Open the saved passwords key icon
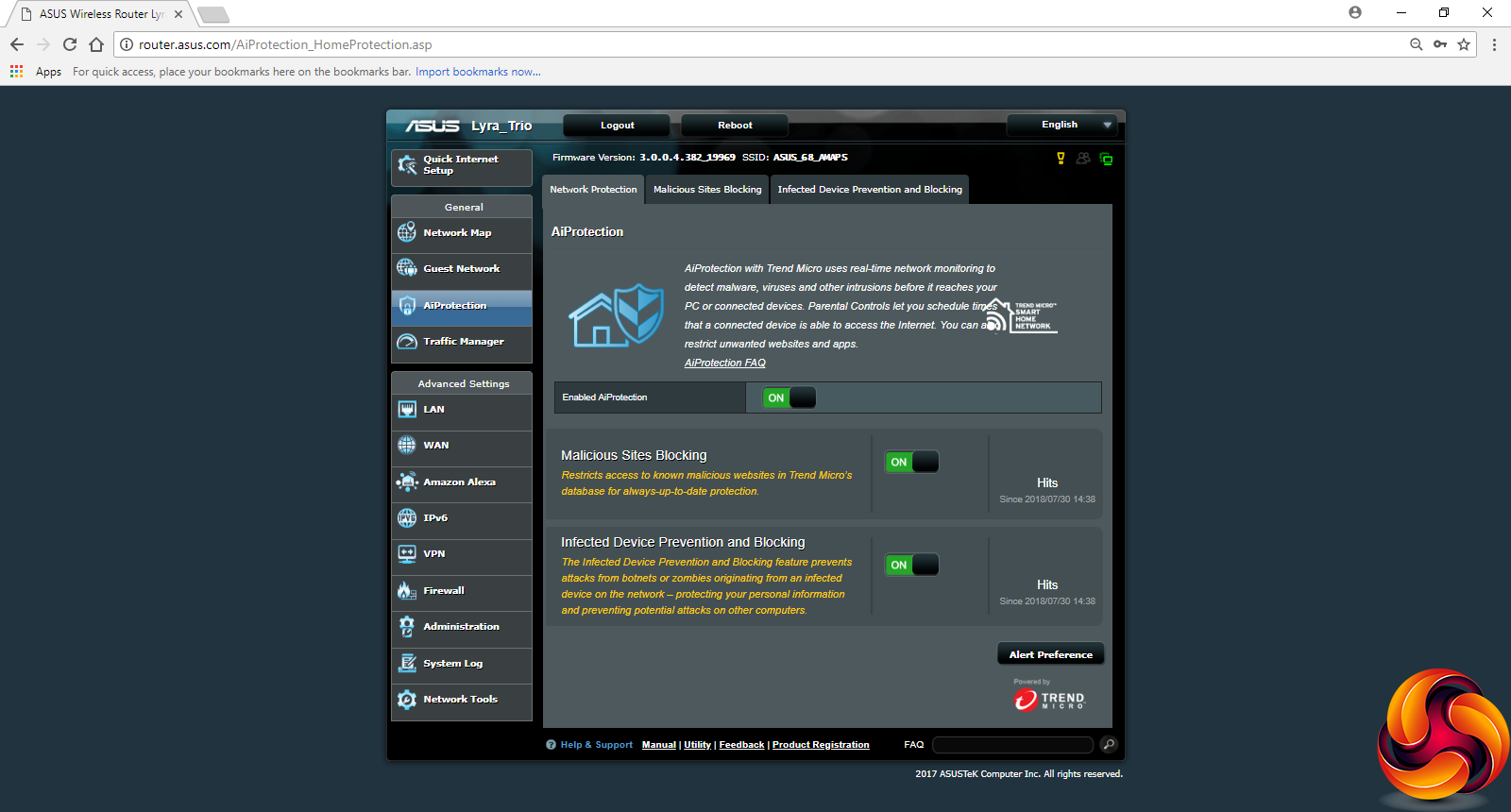The image size is (1511, 812). pos(1440,44)
